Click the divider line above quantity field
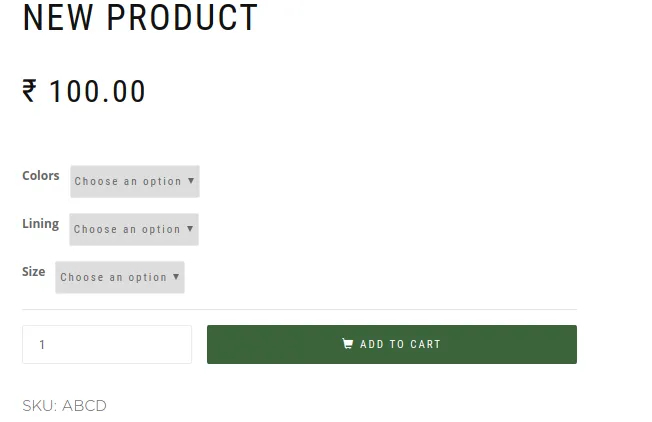Image resolution: width=652 pixels, height=422 pixels. [x=299, y=310]
